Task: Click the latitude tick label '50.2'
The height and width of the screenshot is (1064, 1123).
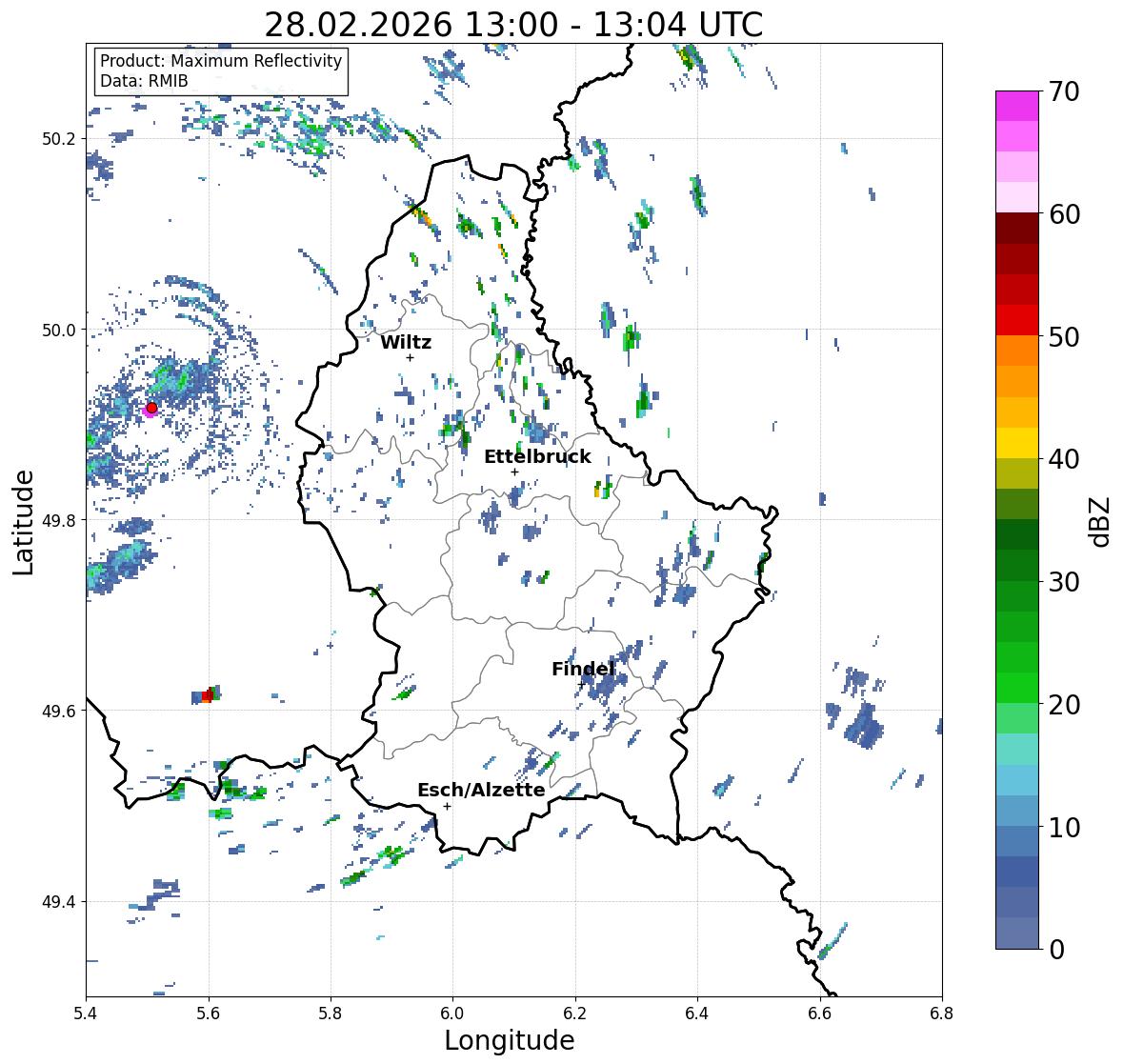Action: (59, 139)
